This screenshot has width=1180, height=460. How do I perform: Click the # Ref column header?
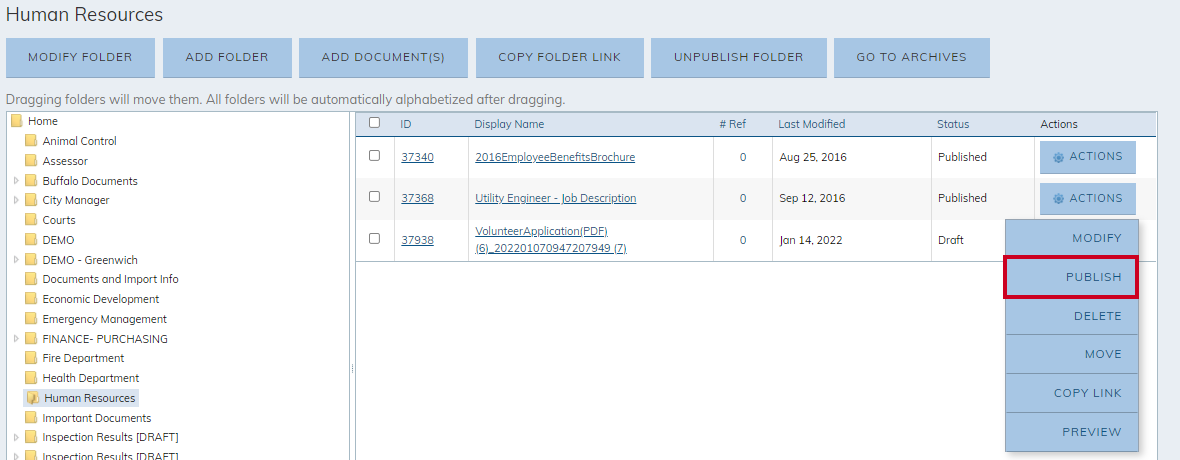(x=732, y=124)
